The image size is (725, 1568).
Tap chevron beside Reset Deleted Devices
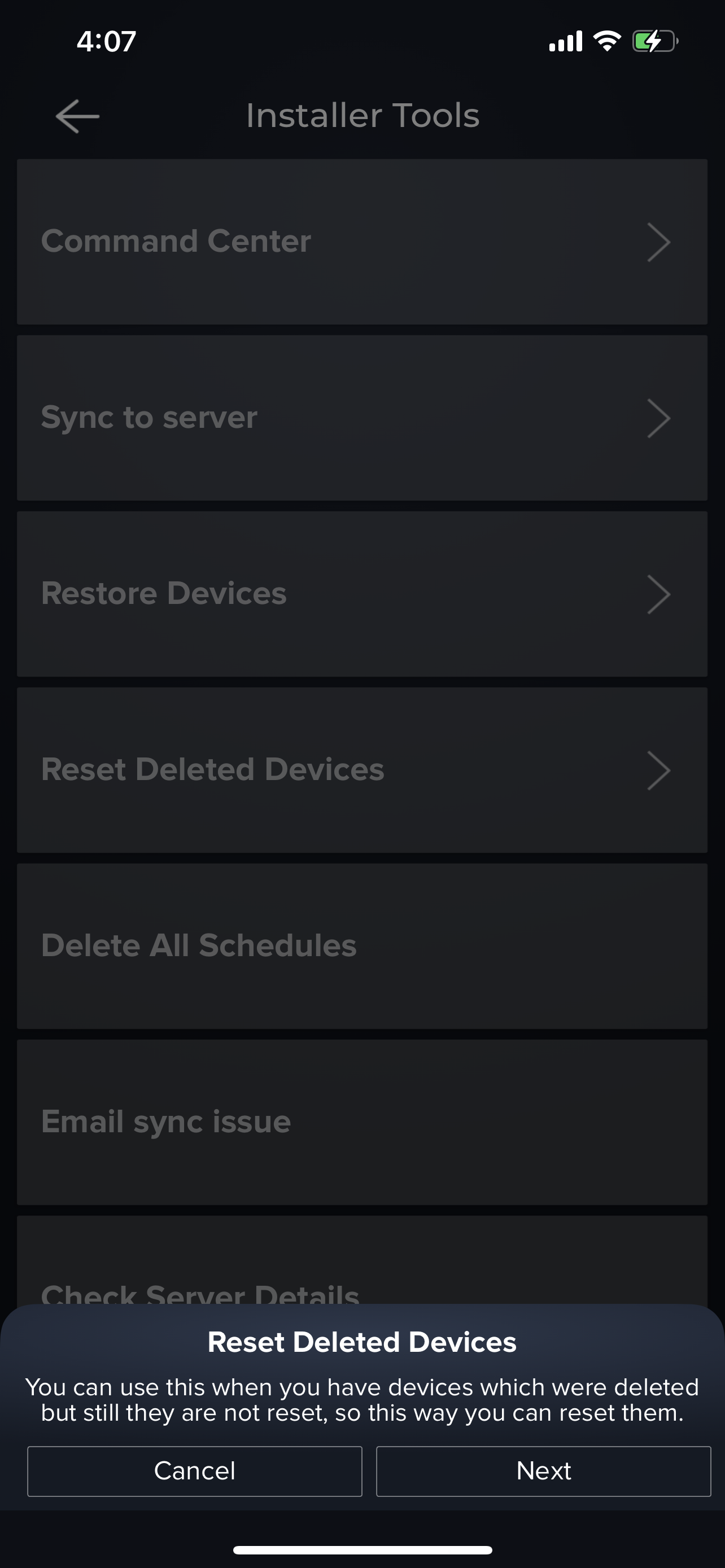pyautogui.click(x=658, y=770)
